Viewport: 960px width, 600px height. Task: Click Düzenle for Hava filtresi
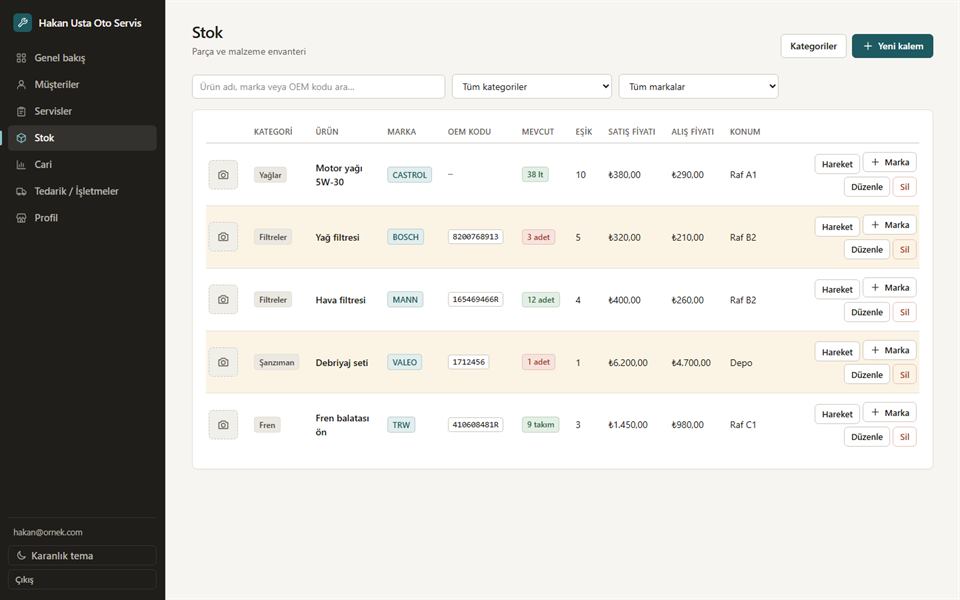[x=866, y=312]
